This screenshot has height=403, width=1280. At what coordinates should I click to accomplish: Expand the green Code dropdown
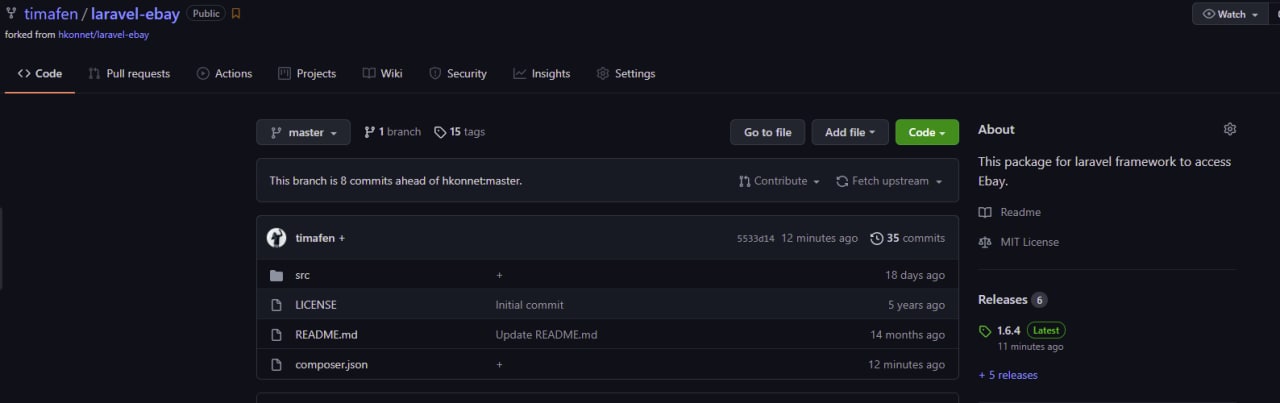pos(926,132)
